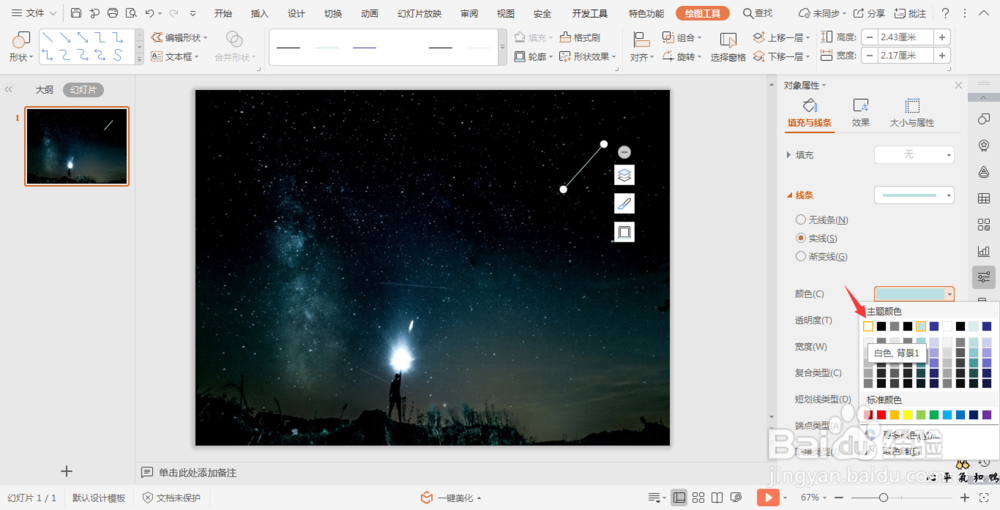
Task: Click 批注 (Comment) button
Action: (910, 13)
